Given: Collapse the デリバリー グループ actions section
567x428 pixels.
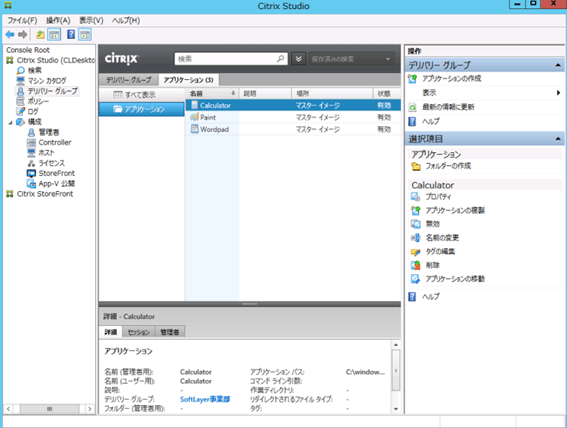Looking at the screenshot, I should [558, 65].
